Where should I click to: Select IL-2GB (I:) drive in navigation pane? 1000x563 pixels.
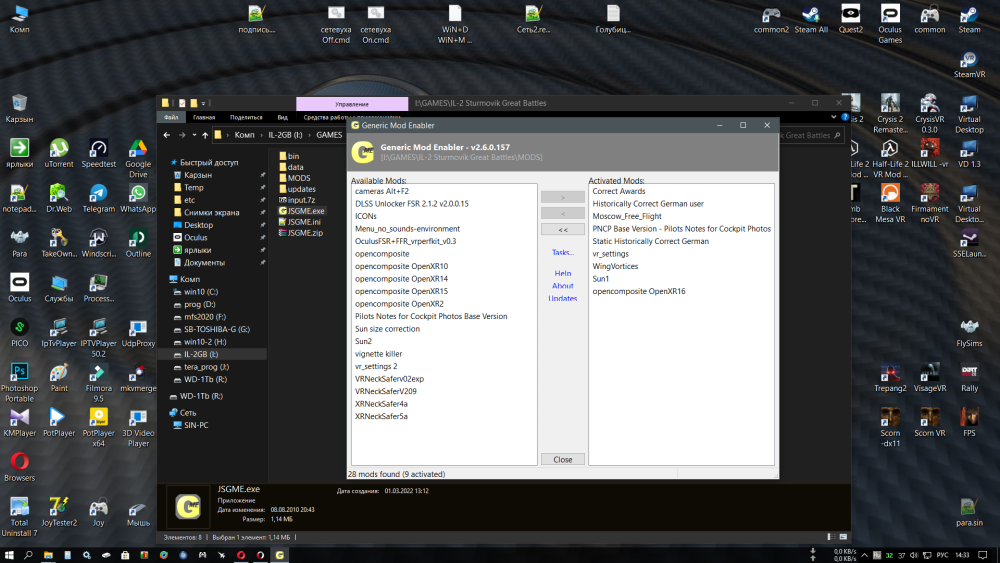coord(201,354)
